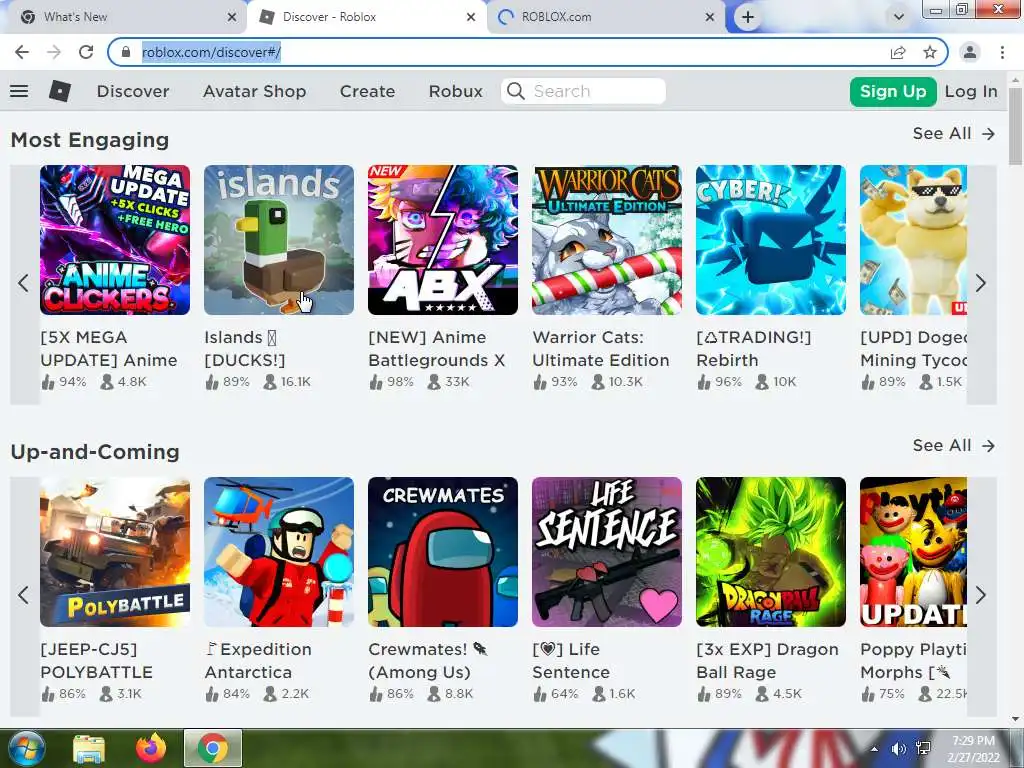Open the Chrome profile avatar icon
This screenshot has height=768, width=1024.
(970, 52)
